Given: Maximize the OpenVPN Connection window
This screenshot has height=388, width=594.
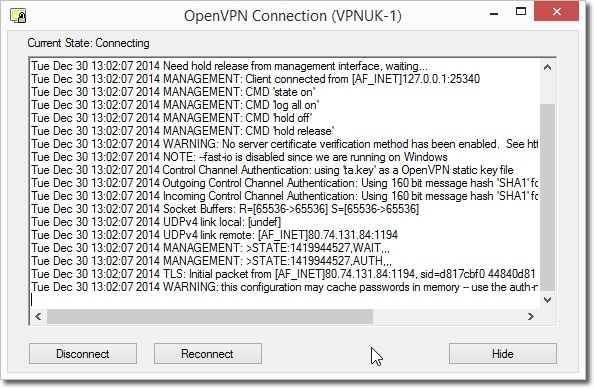Looking at the screenshot, I should pyautogui.click(x=521, y=11).
